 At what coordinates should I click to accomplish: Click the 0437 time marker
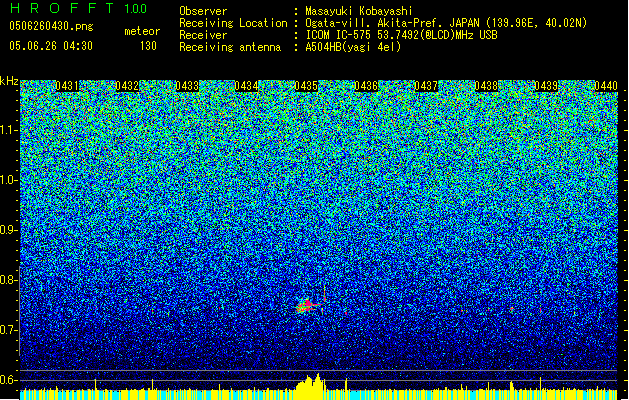pos(426,86)
